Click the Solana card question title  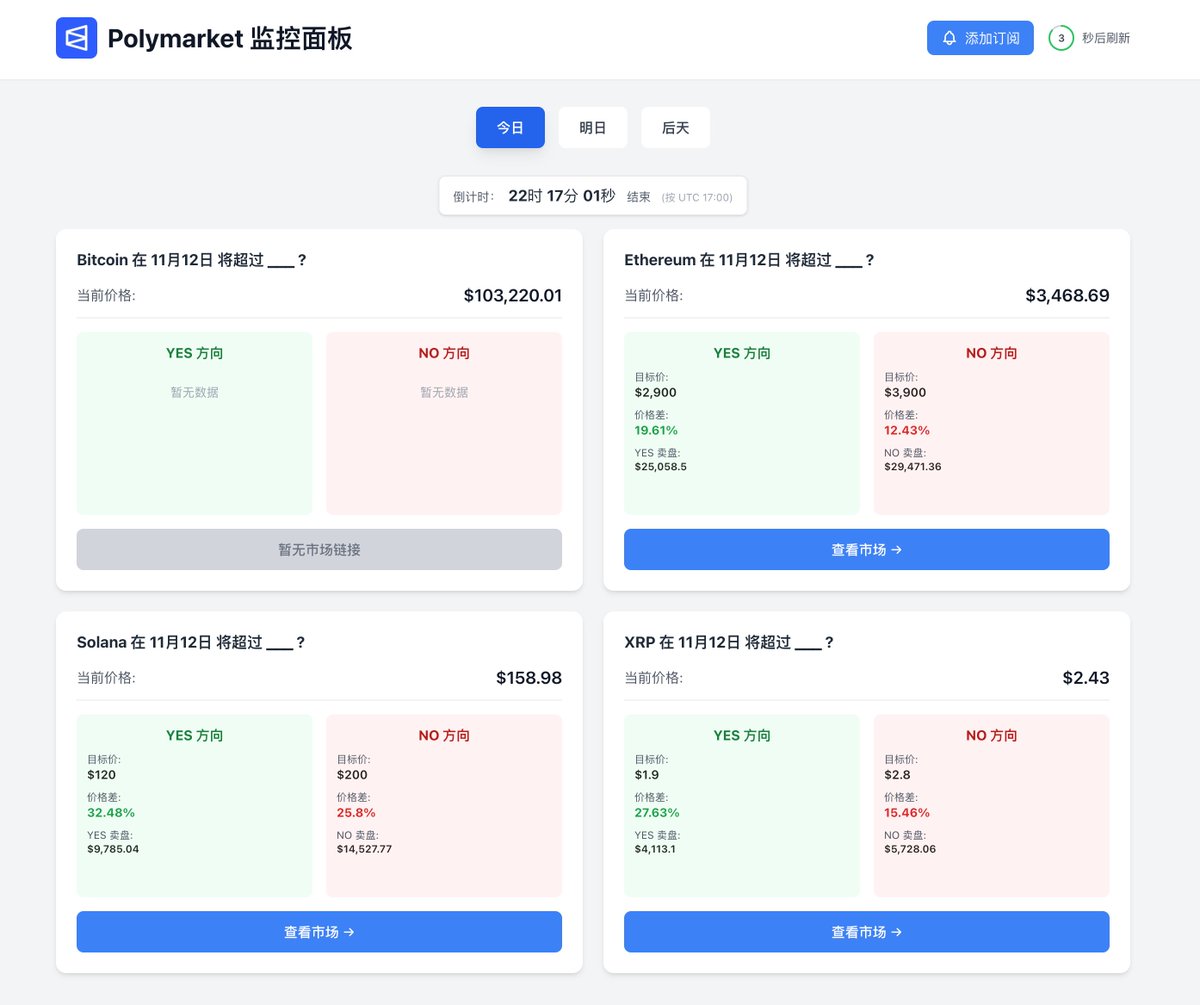point(191,642)
